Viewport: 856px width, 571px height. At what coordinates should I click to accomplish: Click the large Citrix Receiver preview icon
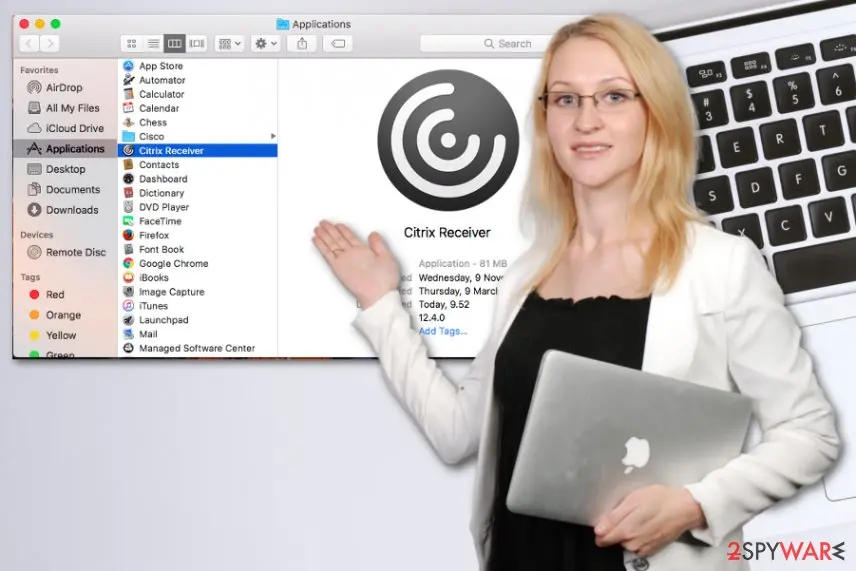point(448,140)
